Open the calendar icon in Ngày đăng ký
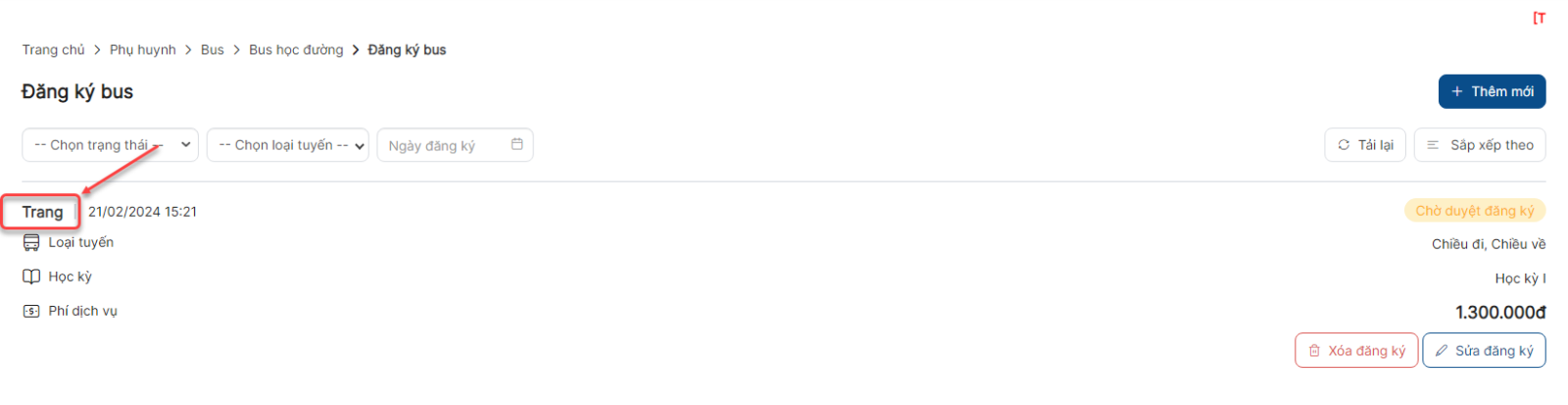The height and width of the screenshot is (405, 1568). coord(516,144)
